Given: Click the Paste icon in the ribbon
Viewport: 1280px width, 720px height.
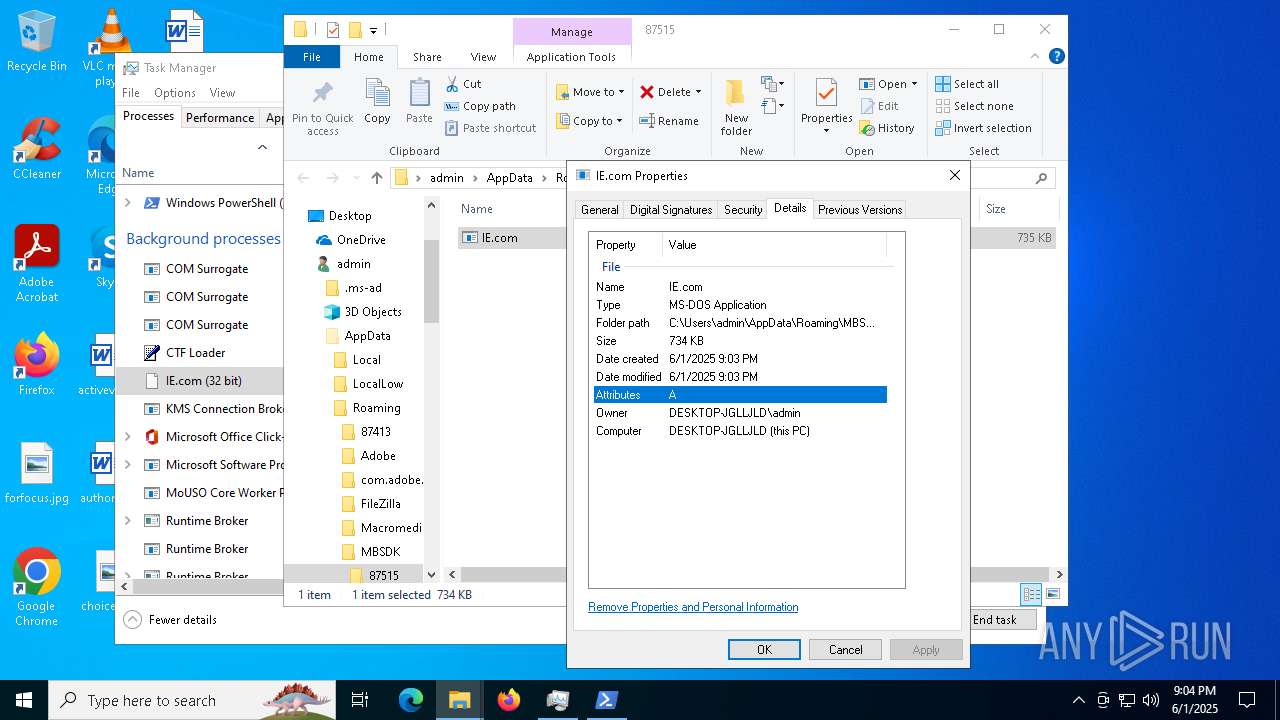Looking at the screenshot, I should click(419, 93).
